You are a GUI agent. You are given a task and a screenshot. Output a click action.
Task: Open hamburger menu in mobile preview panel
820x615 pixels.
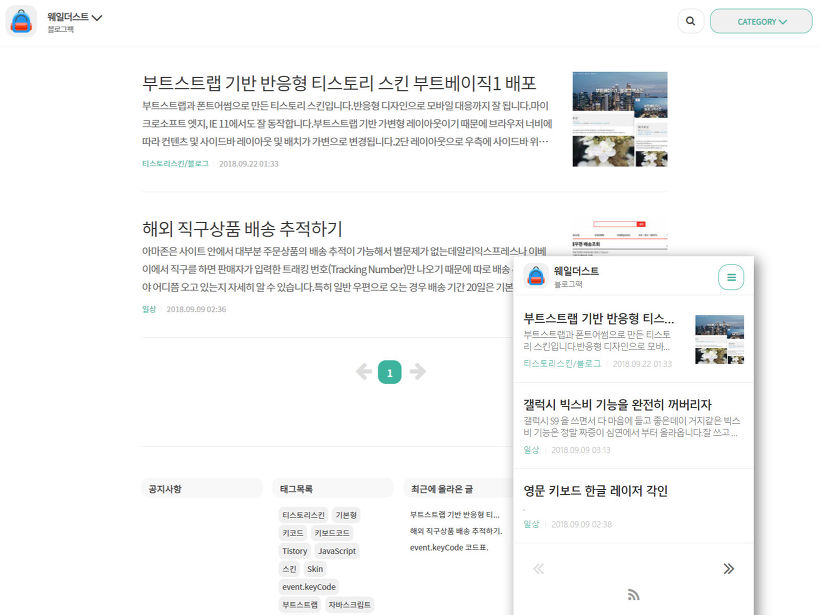pyautogui.click(x=731, y=277)
